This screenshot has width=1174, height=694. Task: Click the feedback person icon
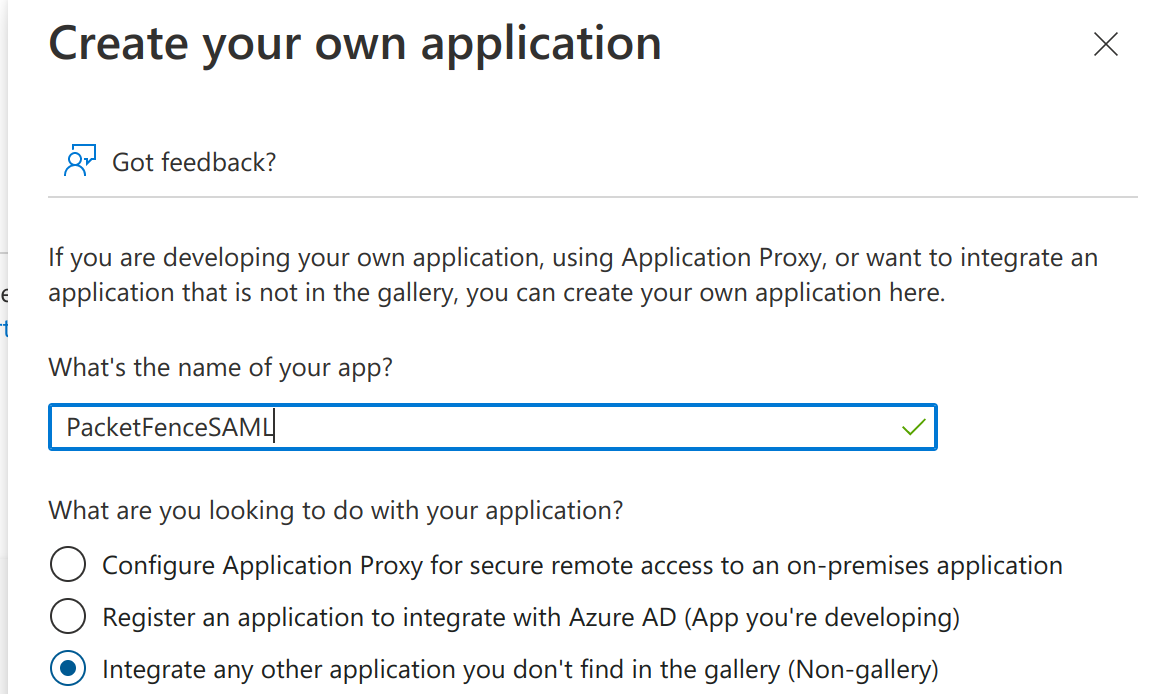[x=79, y=161]
